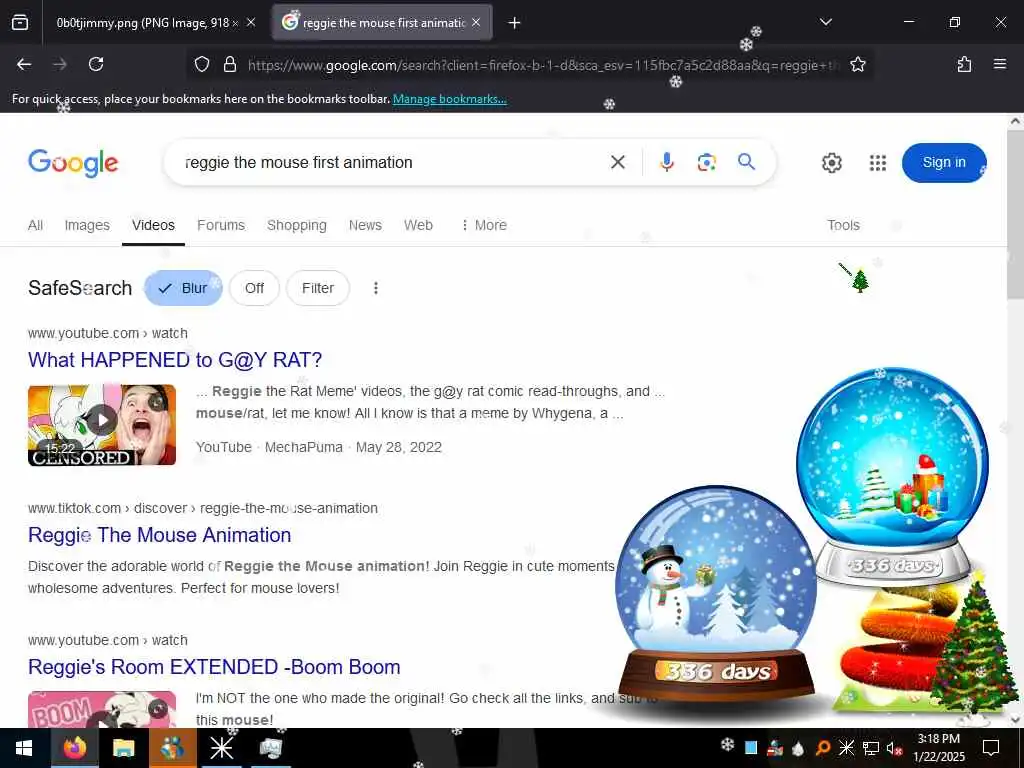Open 'Reggie The Mouse Animation' TikTok result

159,535
